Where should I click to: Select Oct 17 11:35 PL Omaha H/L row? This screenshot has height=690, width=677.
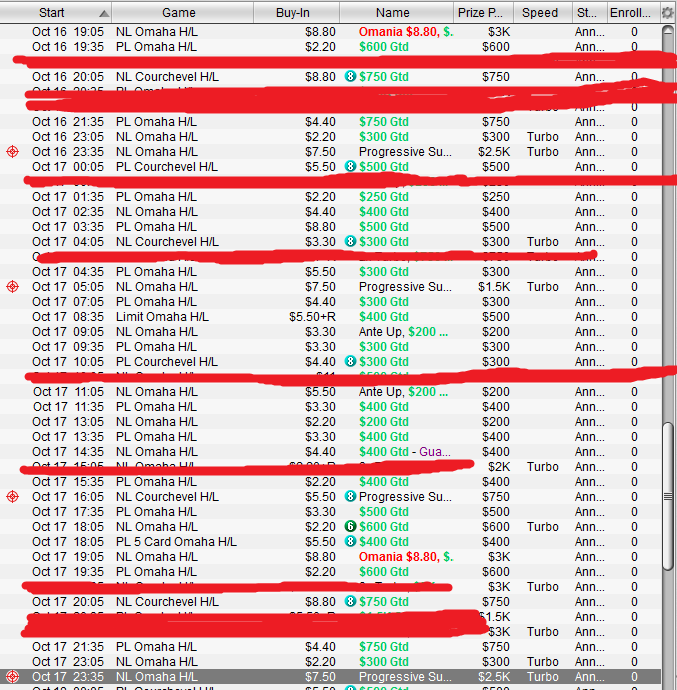coord(330,407)
